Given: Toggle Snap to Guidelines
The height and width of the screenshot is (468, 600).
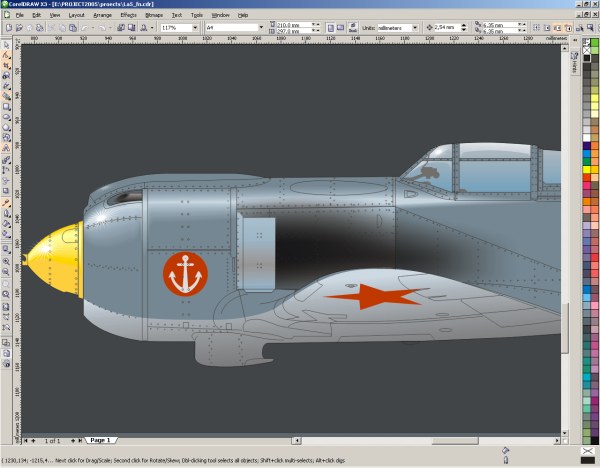Looking at the screenshot, I should (547, 28).
